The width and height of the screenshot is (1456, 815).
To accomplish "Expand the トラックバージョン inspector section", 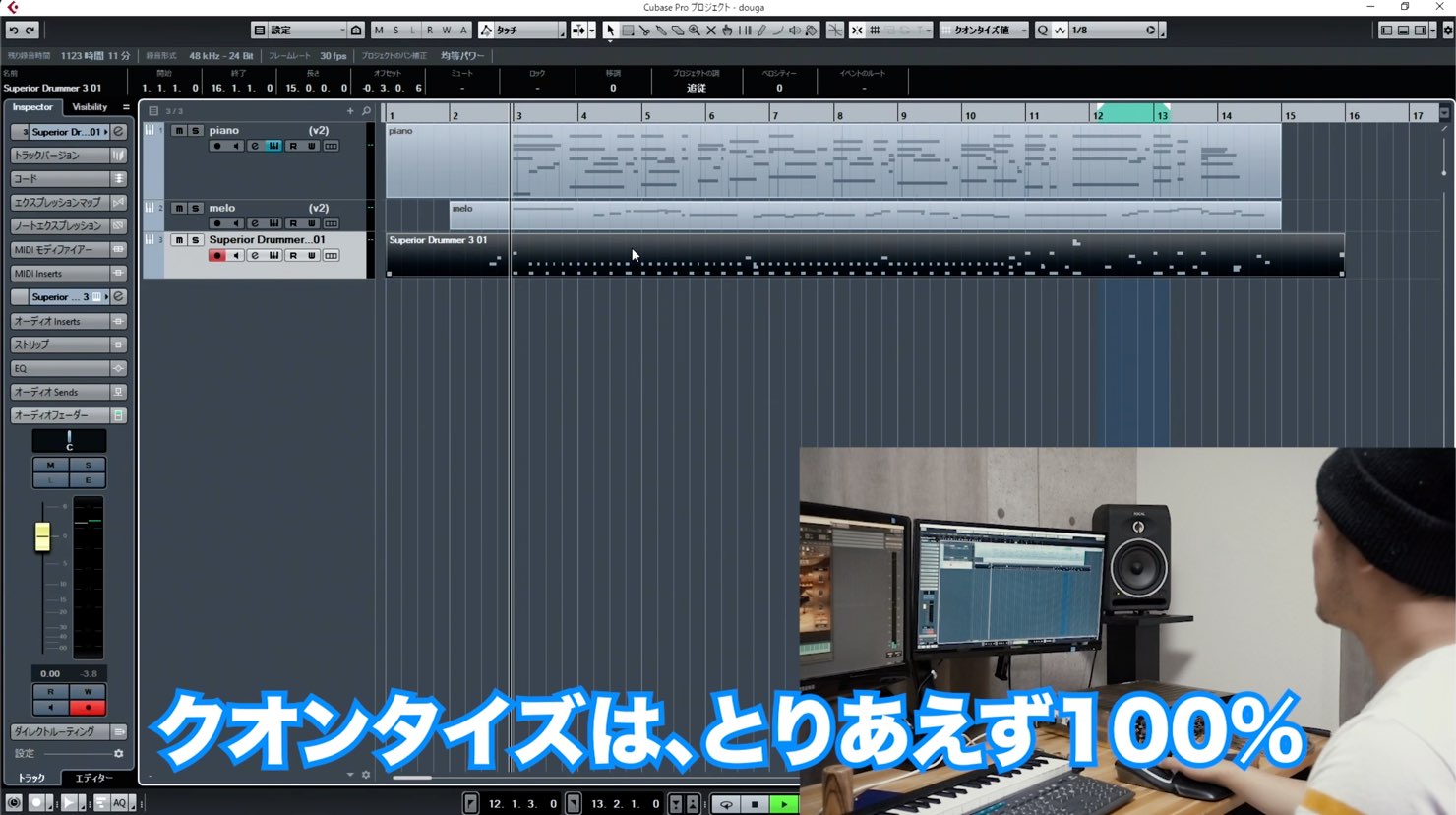I will (69, 156).
